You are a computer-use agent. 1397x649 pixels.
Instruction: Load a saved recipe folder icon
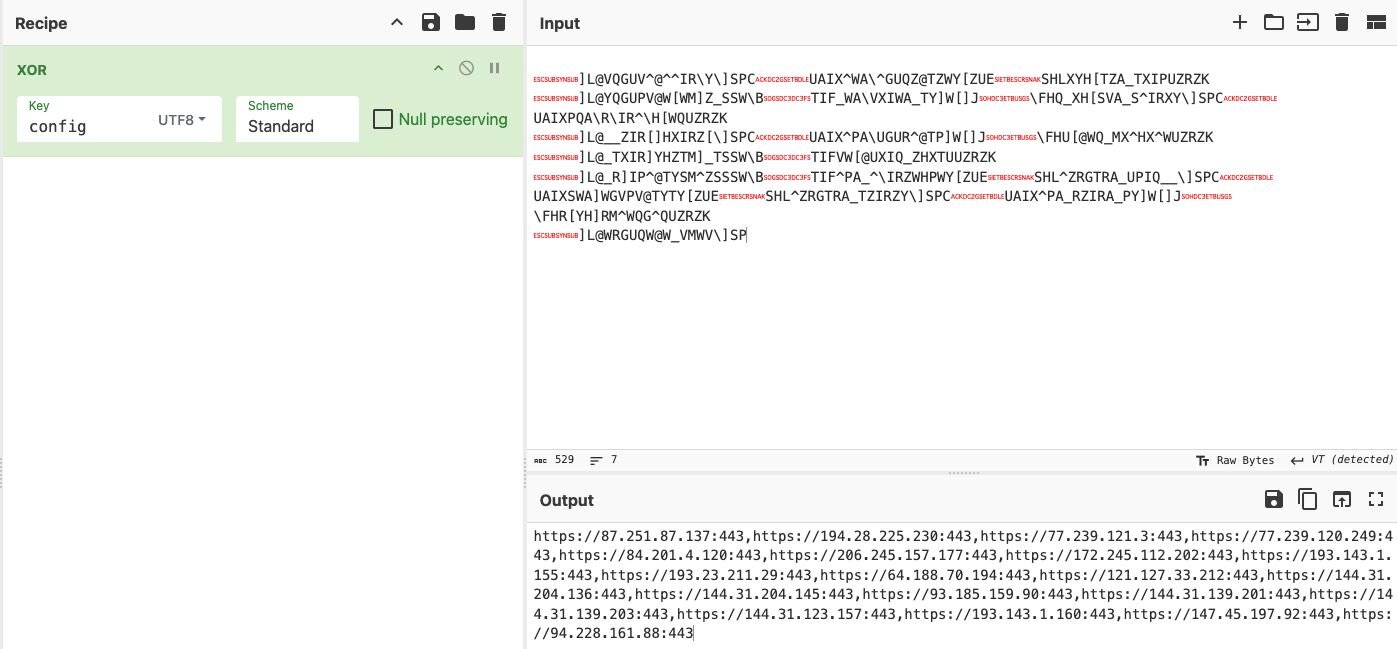click(464, 22)
